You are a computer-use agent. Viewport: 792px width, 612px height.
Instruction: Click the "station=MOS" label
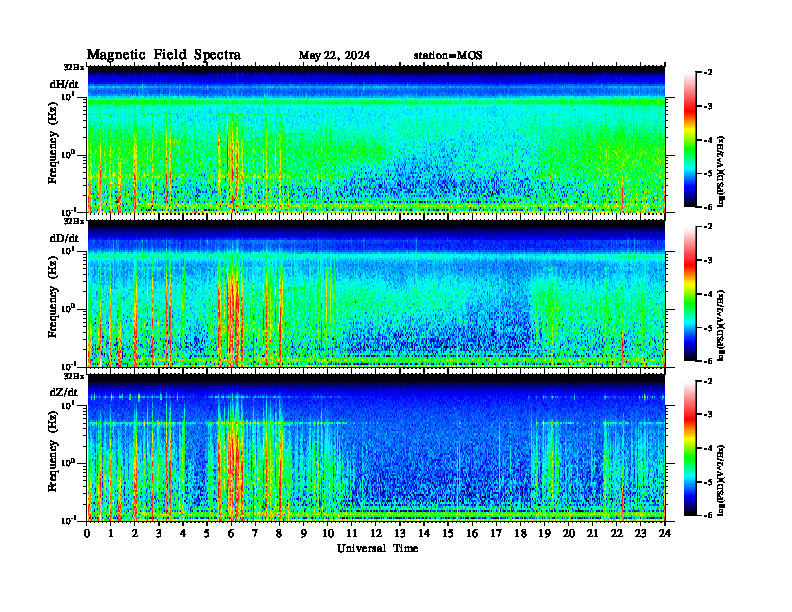(448, 55)
